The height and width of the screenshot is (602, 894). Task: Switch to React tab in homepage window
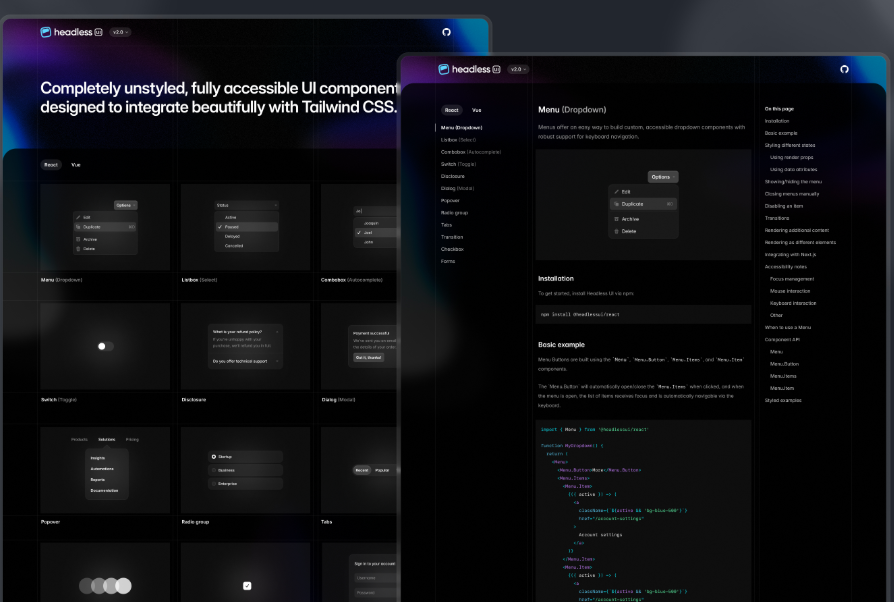(x=51, y=165)
